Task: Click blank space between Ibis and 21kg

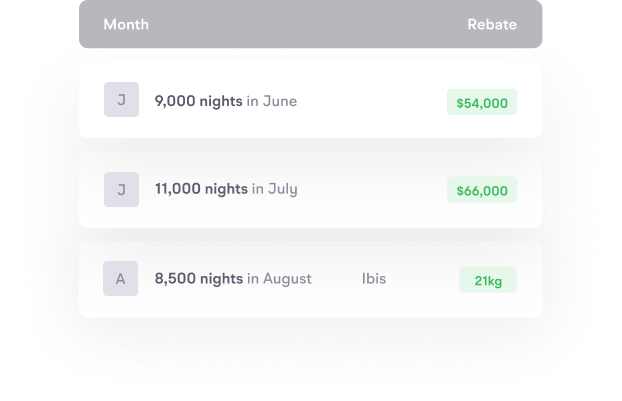Action: tap(422, 279)
